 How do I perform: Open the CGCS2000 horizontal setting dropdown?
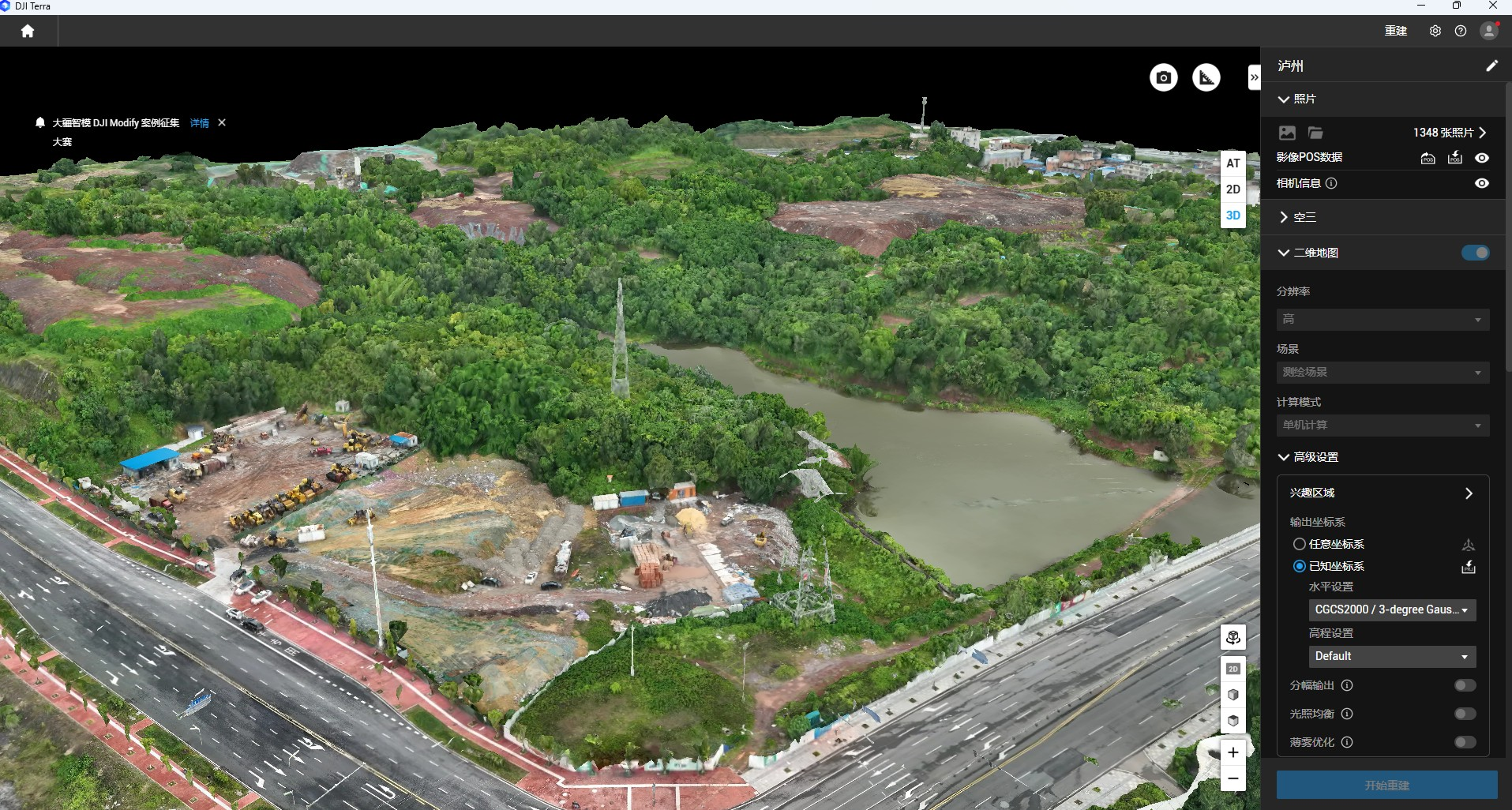click(x=1391, y=609)
